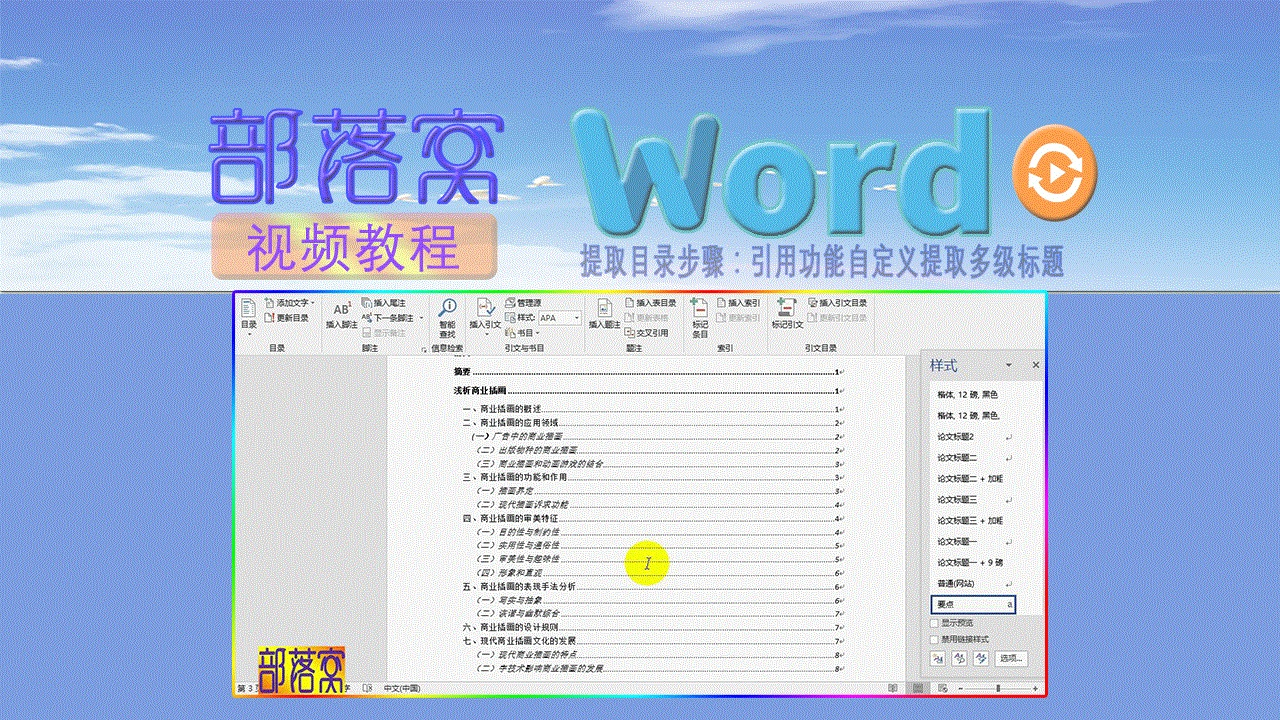
Task: Open the 样式 pane options arrow
Action: click(1008, 366)
